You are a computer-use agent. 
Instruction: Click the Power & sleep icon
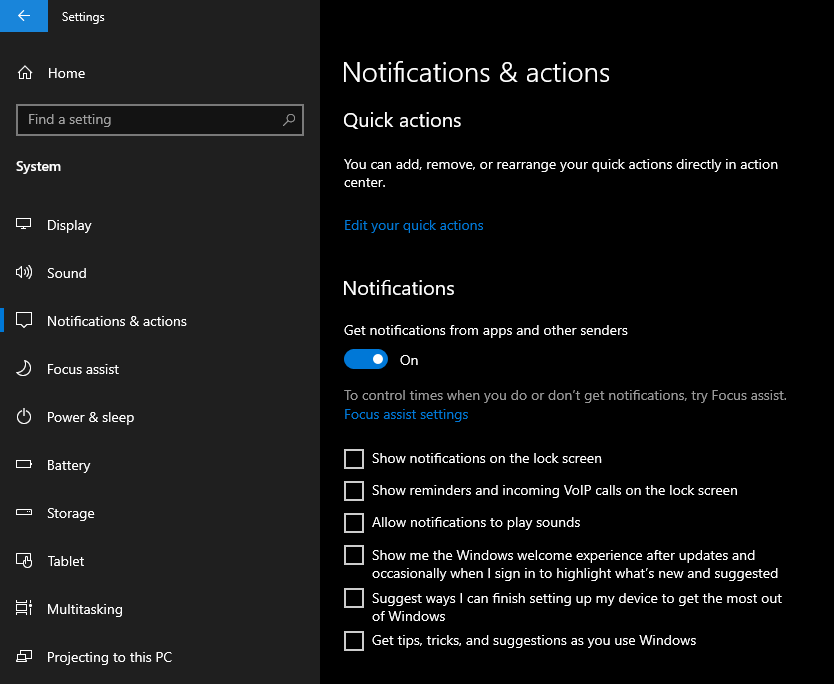click(24, 416)
